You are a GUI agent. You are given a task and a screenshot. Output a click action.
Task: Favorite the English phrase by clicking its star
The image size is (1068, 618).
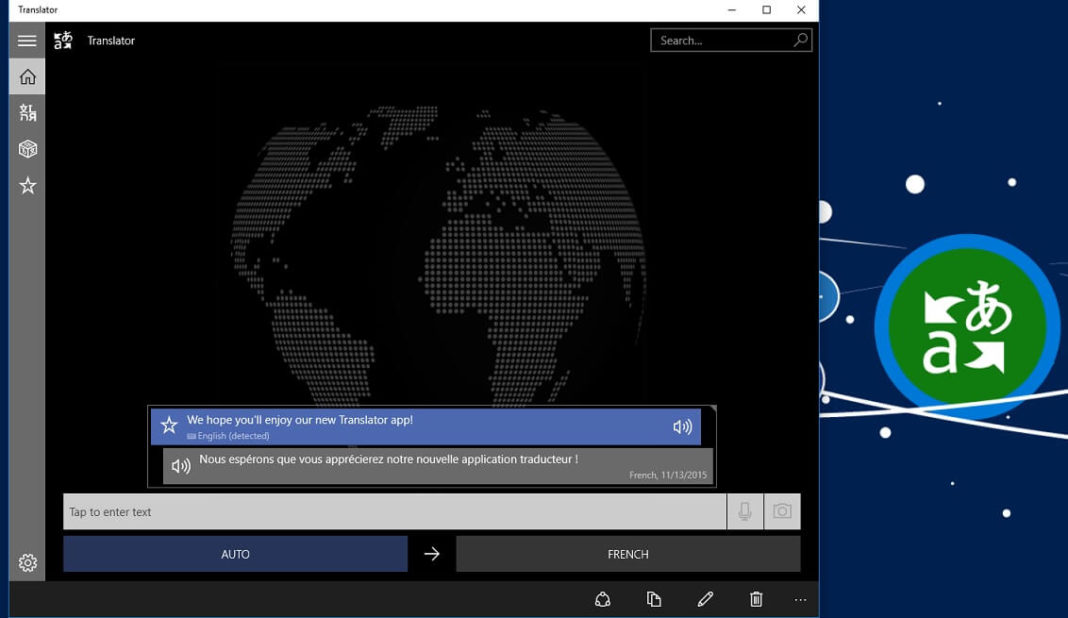[x=170, y=425]
